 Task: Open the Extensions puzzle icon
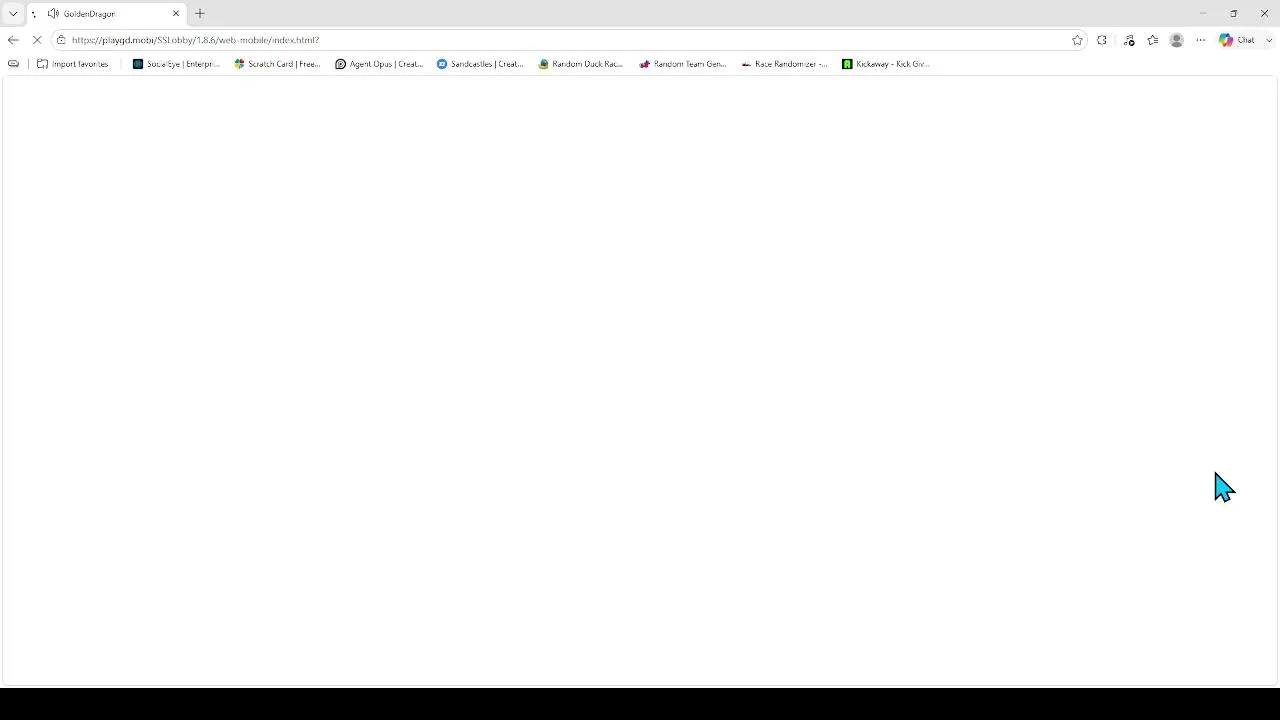pyautogui.click(x=1102, y=40)
